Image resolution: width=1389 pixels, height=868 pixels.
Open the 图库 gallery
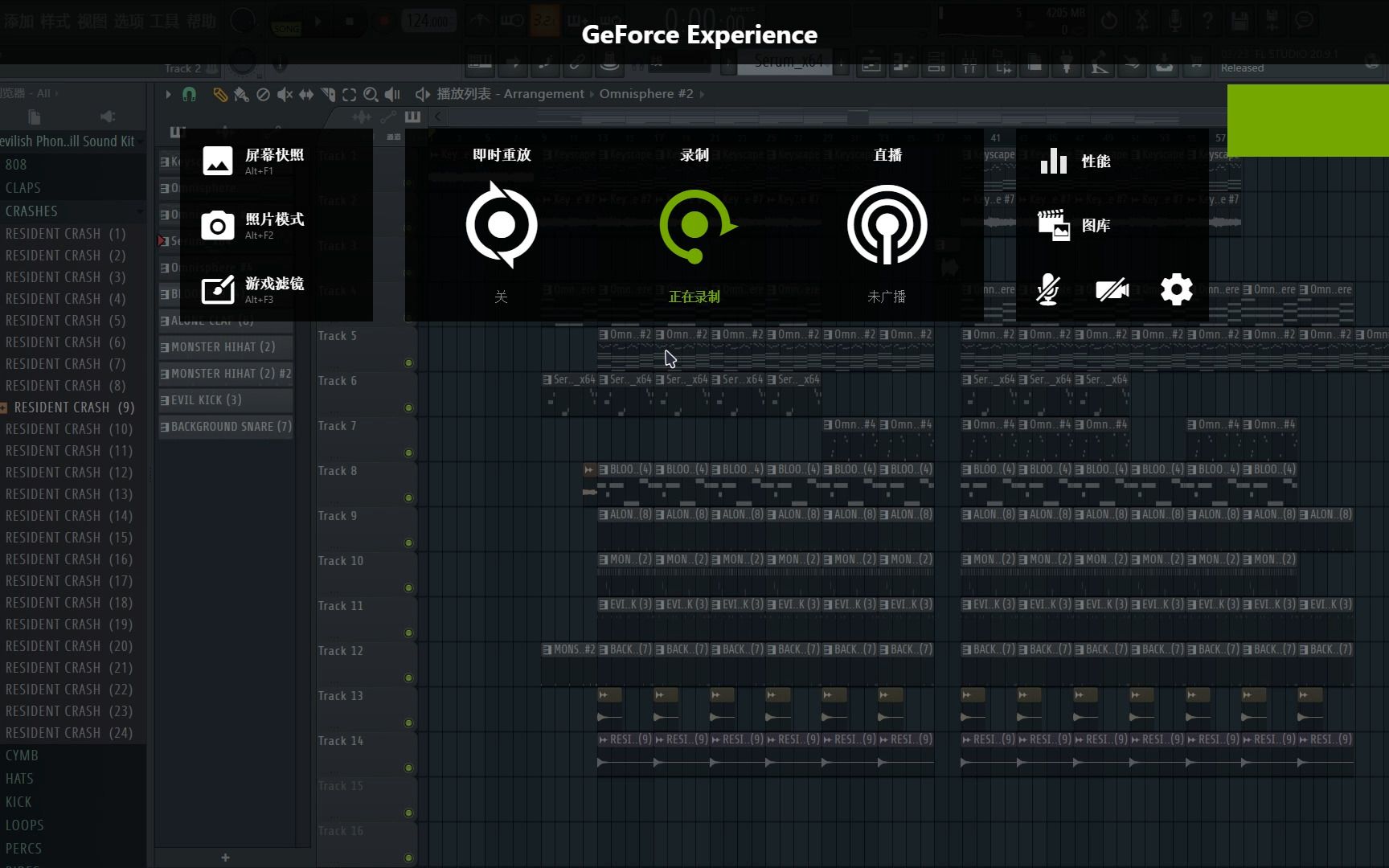tap(1075, 226)
